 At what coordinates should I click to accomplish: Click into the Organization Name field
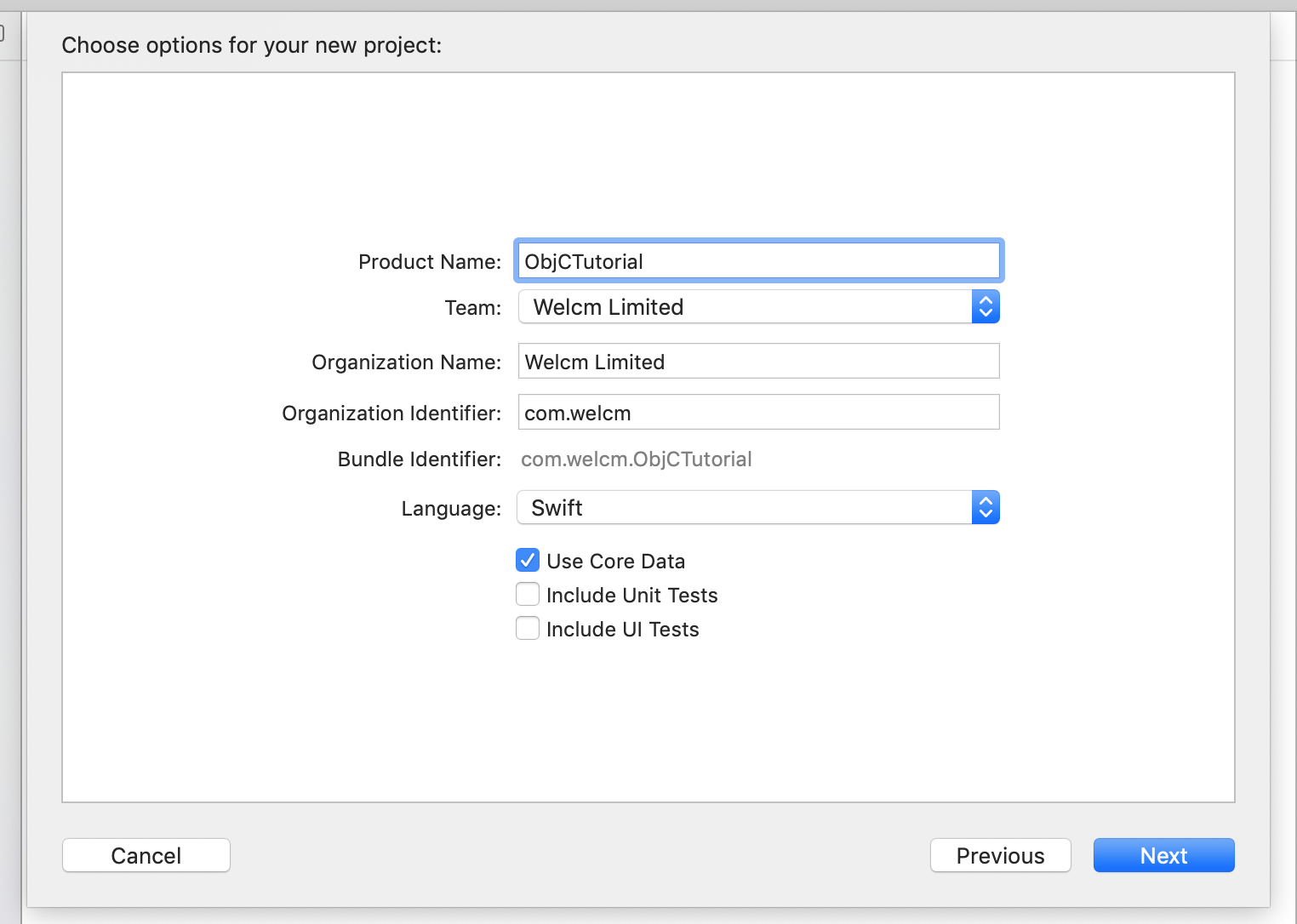click(x=757, y=362)
